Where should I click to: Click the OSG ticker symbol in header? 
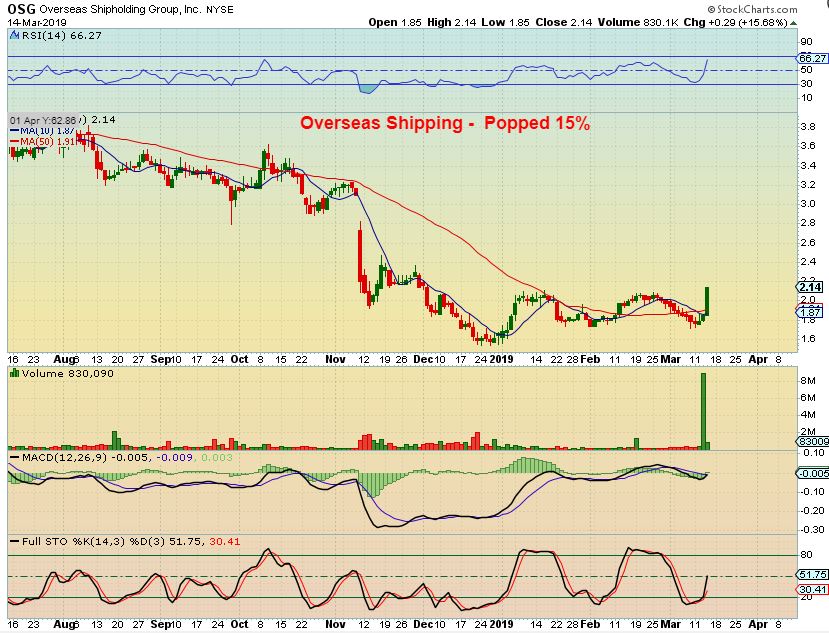click(x=21, y=9)
